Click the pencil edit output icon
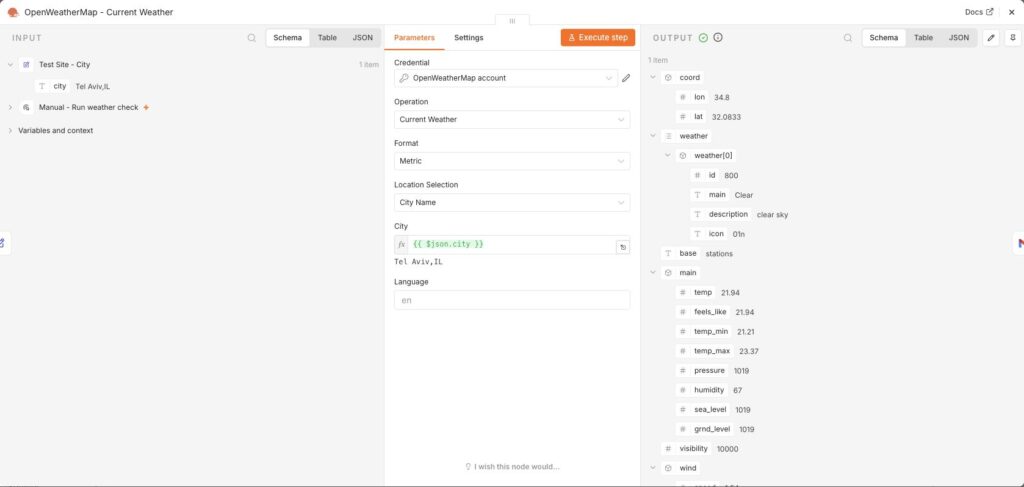Image resolution: width=1024 pixels, height=487 pixels. pos(991,38)
